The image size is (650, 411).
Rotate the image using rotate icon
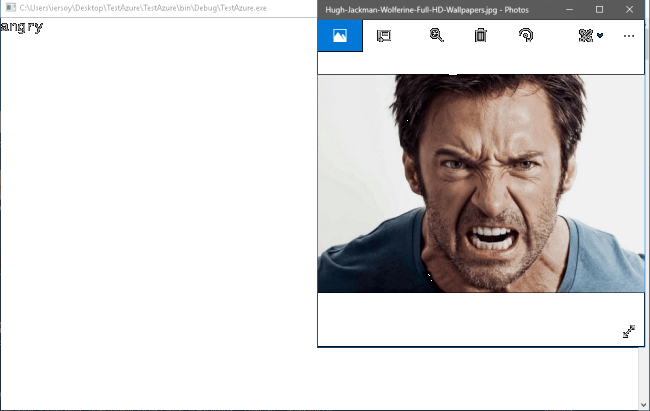526,35
